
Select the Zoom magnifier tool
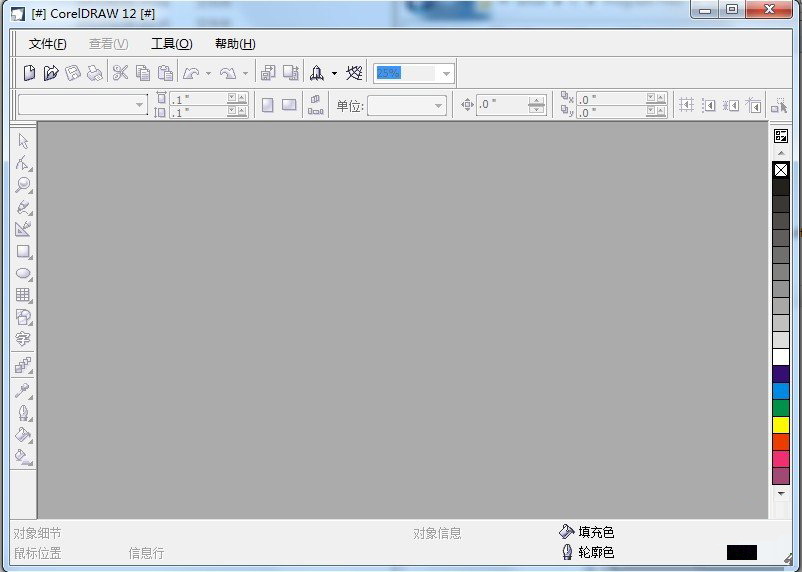[x=24, y=185]
